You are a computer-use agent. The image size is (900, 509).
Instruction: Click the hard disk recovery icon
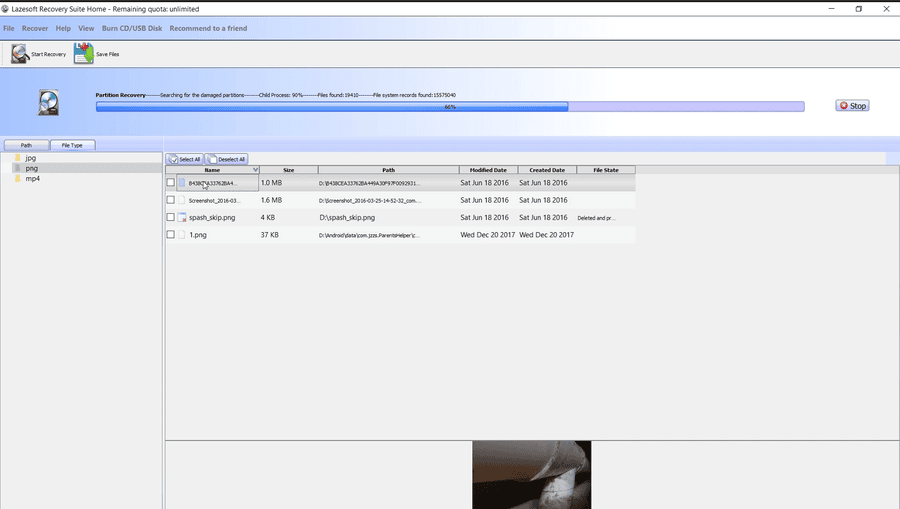pos(48,103)
